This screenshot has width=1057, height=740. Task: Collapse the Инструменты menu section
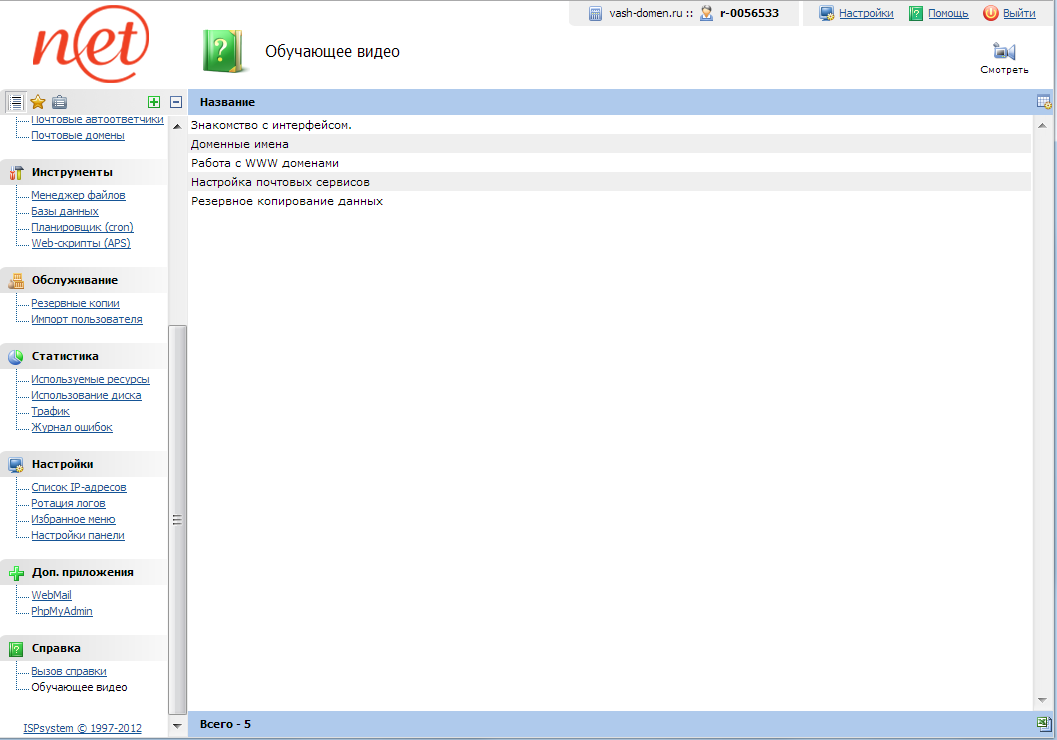point(71,172)
